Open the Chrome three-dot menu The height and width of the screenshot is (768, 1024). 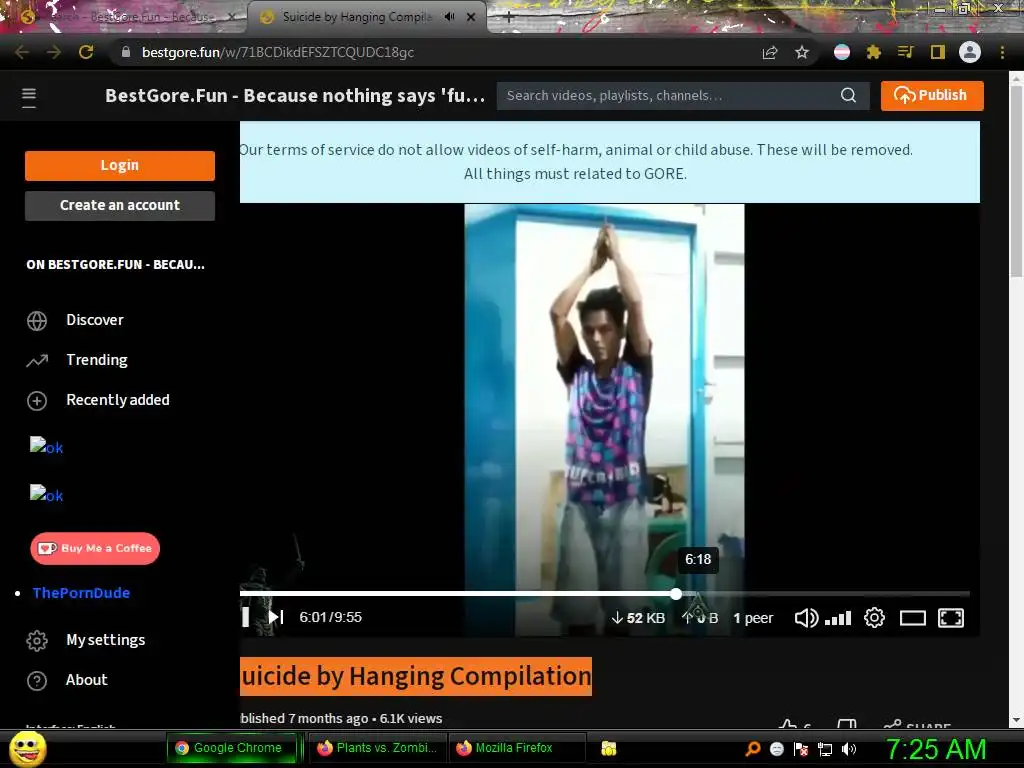pyautogui.click(x=1002, y=52)
